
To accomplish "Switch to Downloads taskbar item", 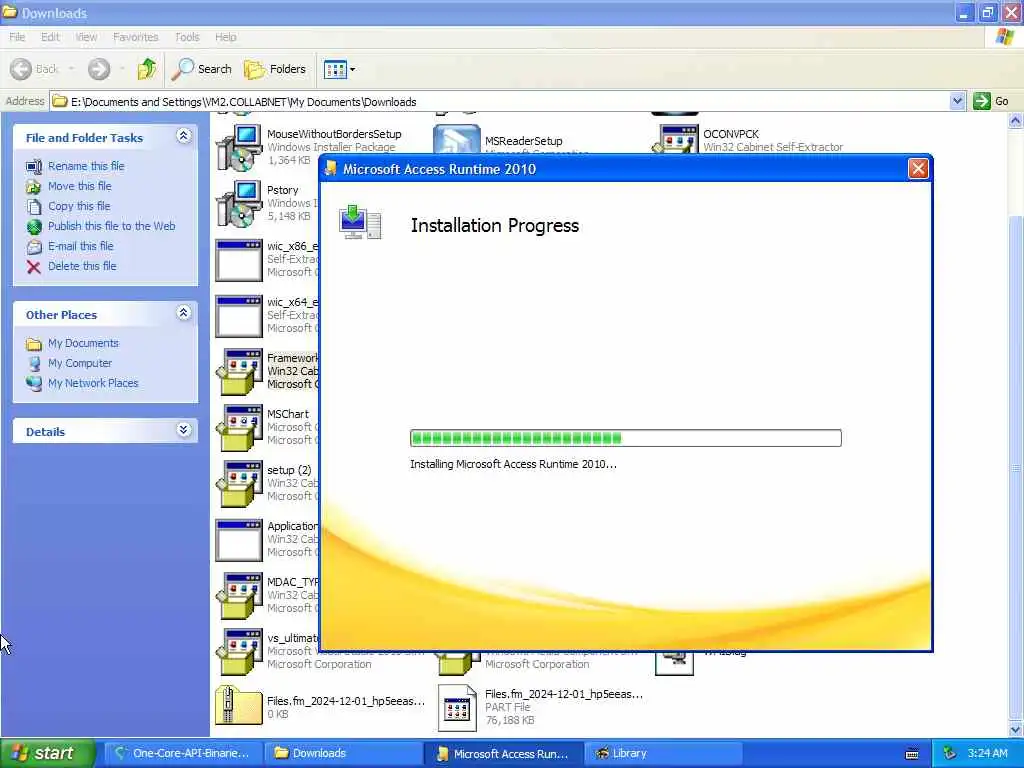I will [x=343, y=753].
